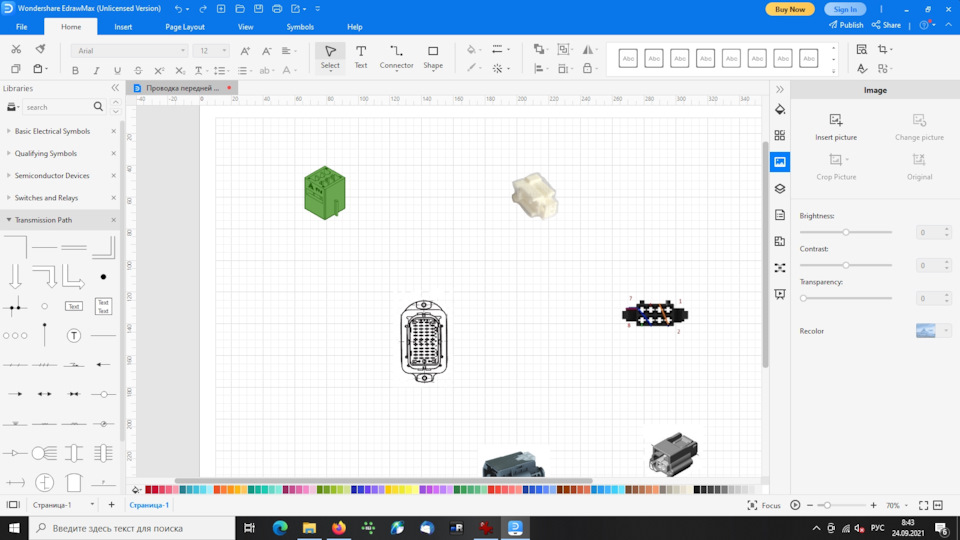This screenshot has width=960, height=540.
Task: Click the Cut scissors icon
Action: 16,50
